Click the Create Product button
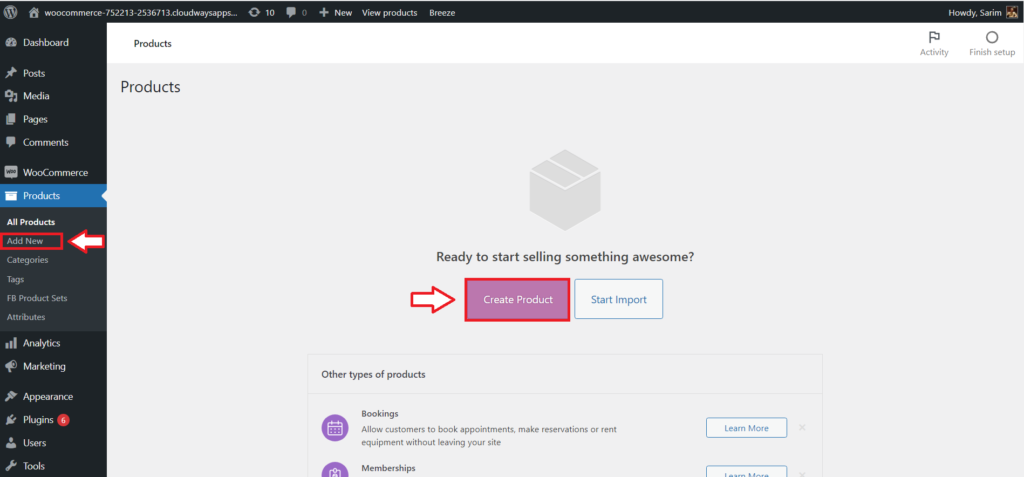Screen dimensions: 1024x477 click(x=518, y=299)
